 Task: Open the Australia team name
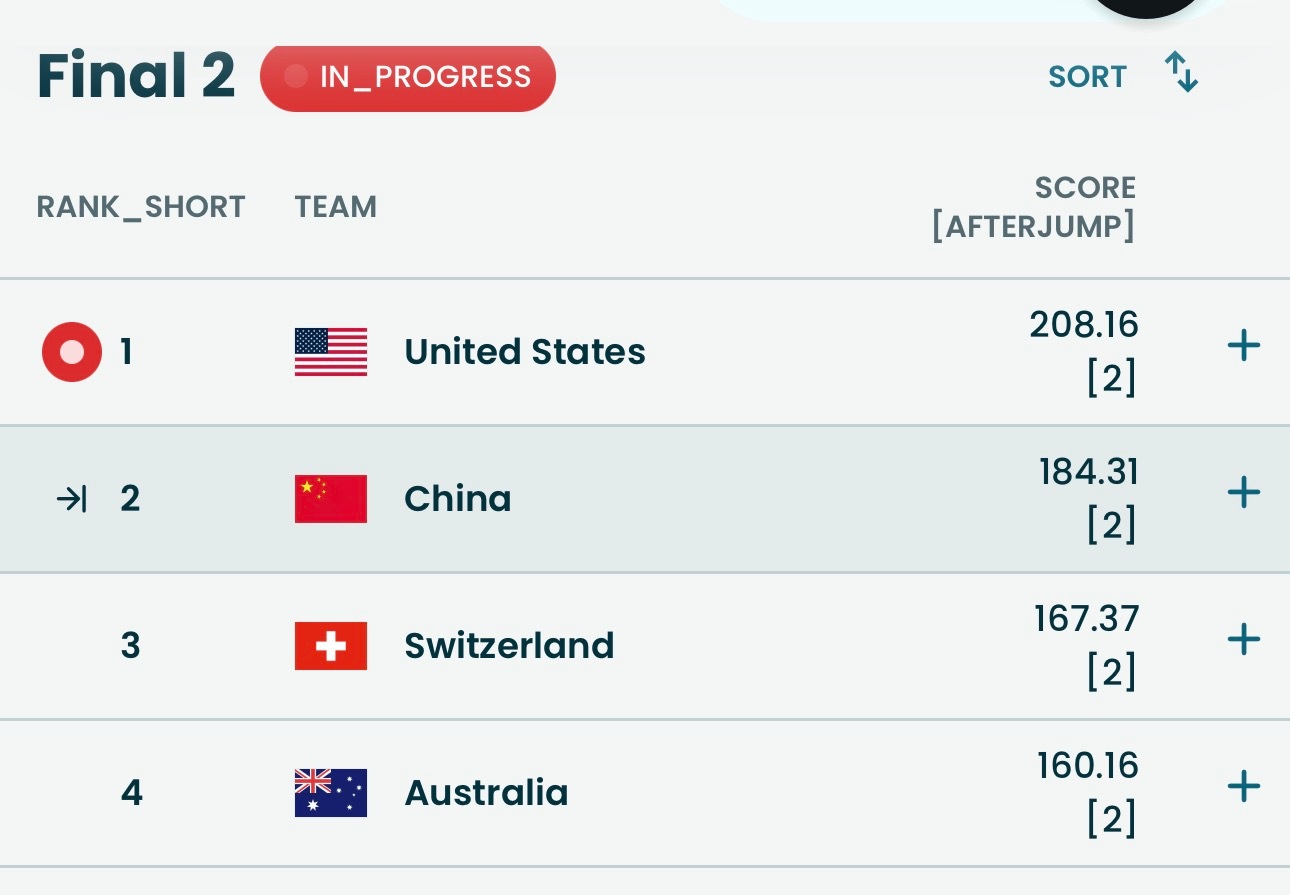pyautogui.click(x=486, y=793)
